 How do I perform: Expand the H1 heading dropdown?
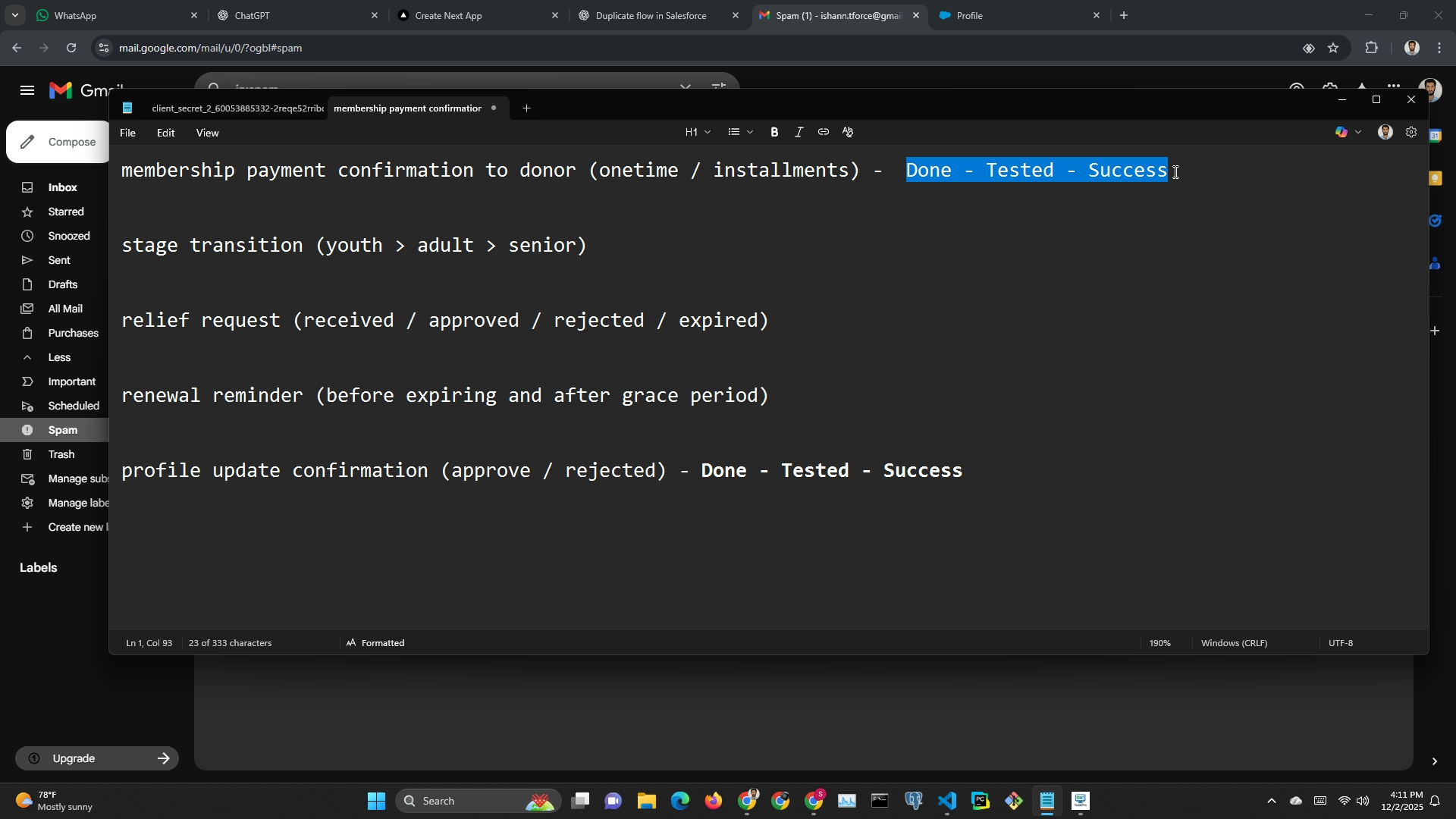[698, 132]
